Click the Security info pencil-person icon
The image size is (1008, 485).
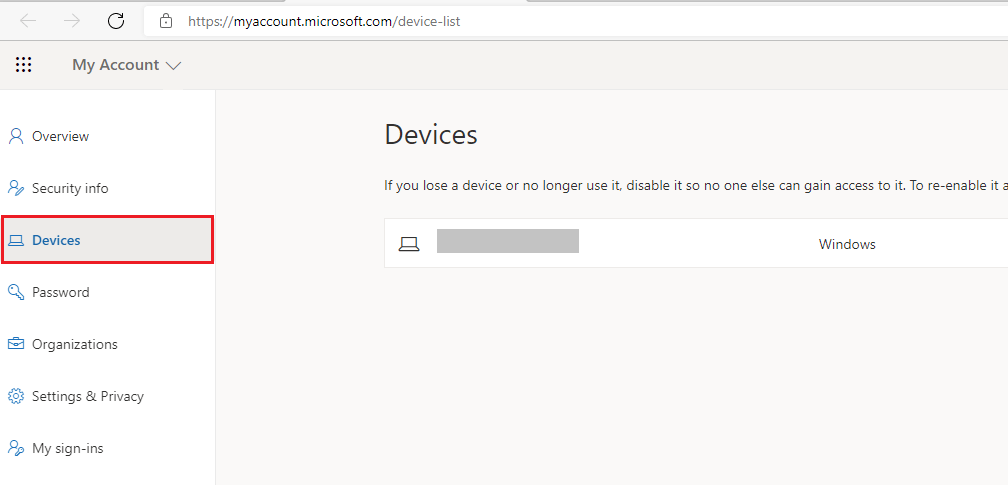click(x=15, y=188)
